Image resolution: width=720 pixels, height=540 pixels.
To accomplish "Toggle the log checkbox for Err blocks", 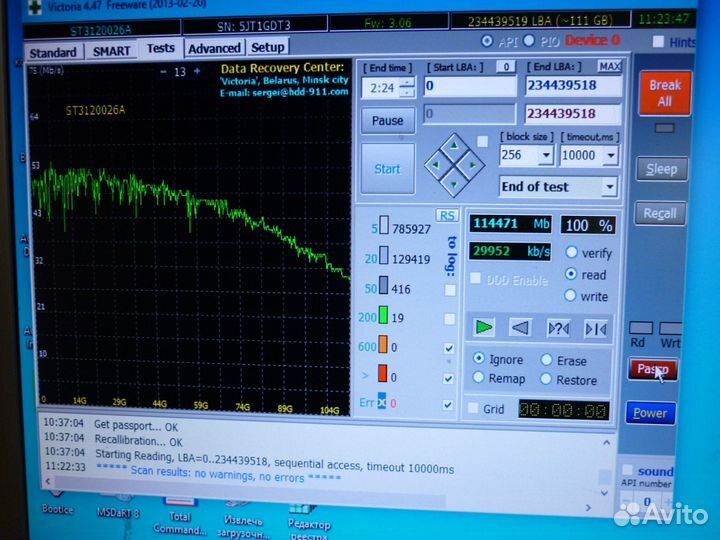I will [x=448, y=405].
